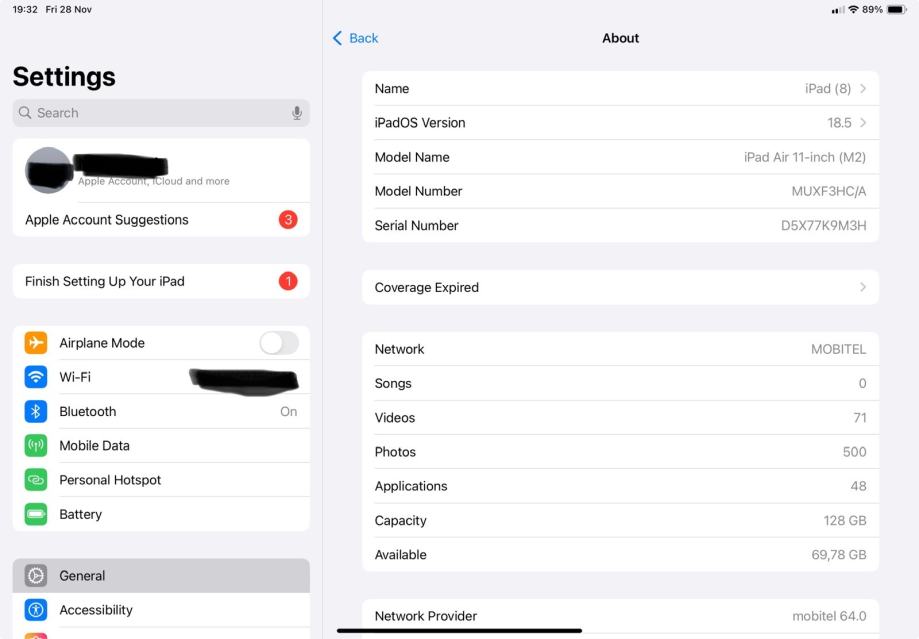Tap the Serial Number row
Viewport: 919px width, 639px height.
click(x=620, y=225)
